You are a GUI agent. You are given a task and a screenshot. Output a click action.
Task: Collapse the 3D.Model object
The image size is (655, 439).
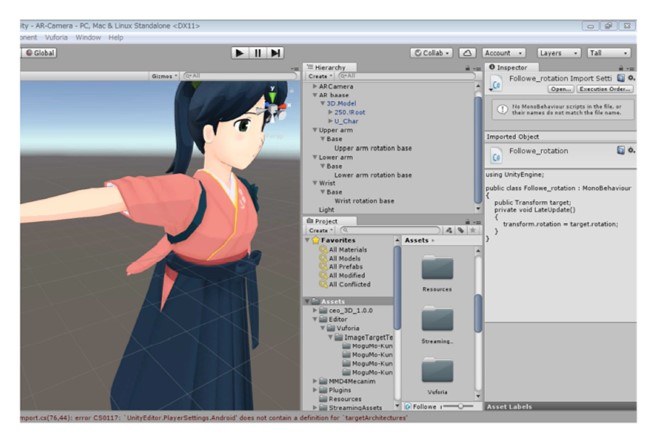pyautogui.click(x=323, y=104)
